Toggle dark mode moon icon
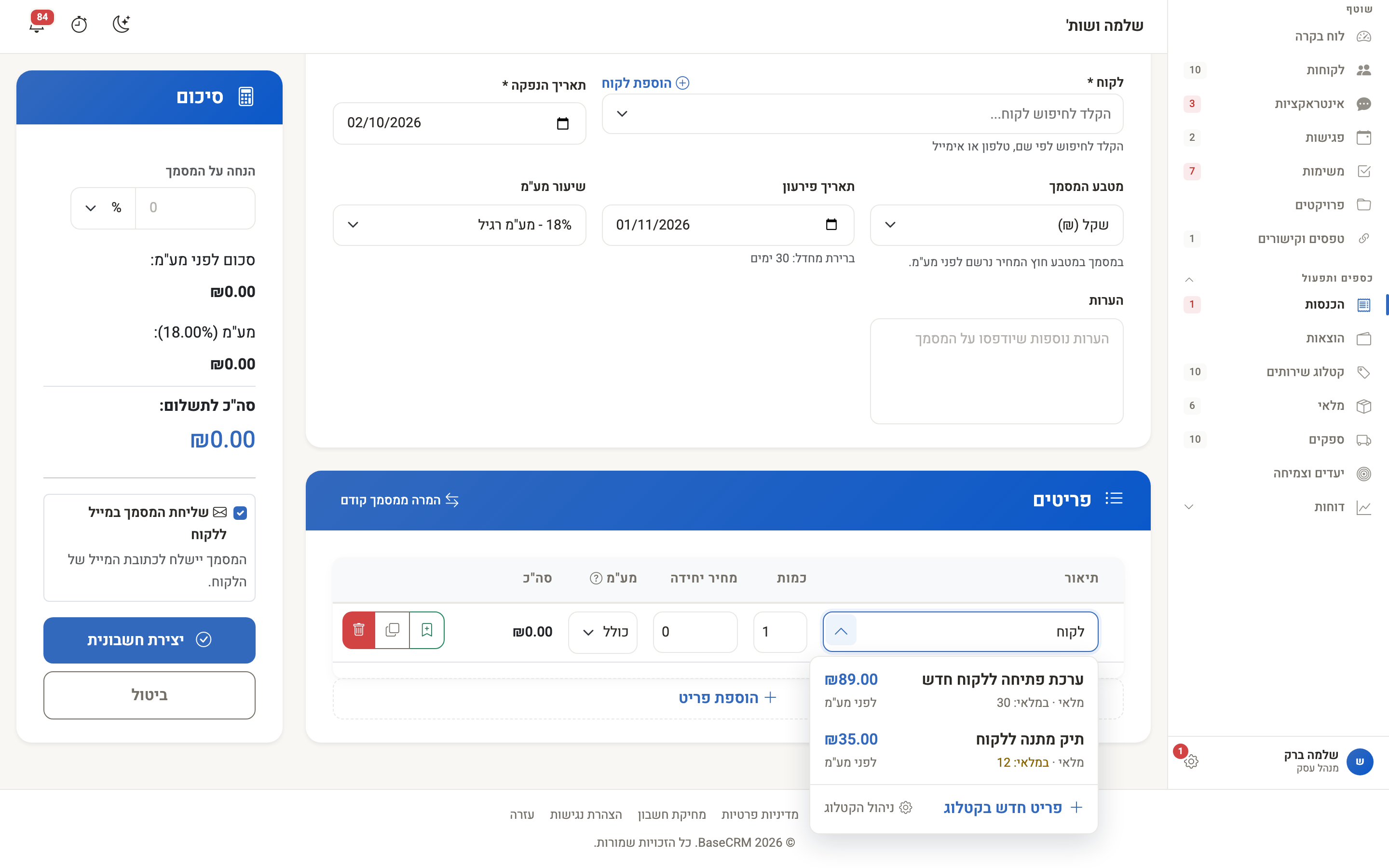 (x=121, y=24)
